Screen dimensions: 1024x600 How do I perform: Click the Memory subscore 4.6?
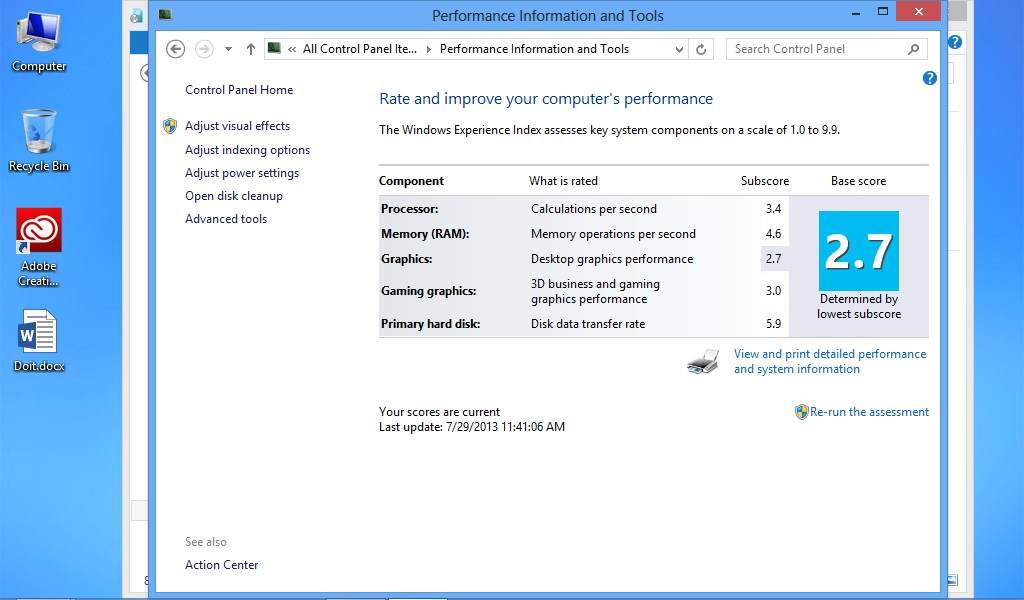click(x=774, y=234)
